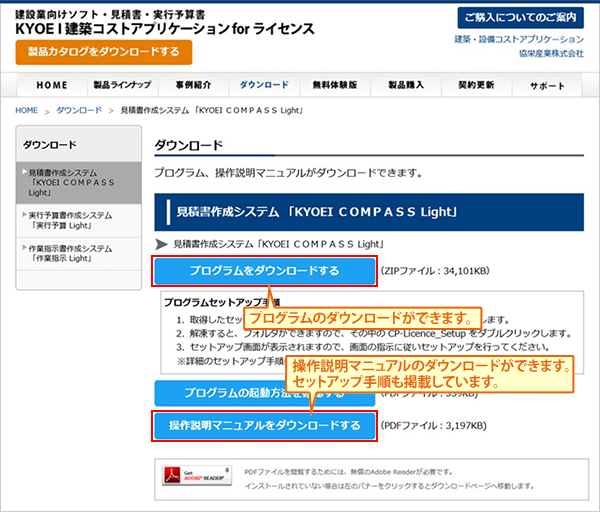600x512 pixels.
Task: Click the ZIPファイル：34,101KB file size text
Action: 435,271
